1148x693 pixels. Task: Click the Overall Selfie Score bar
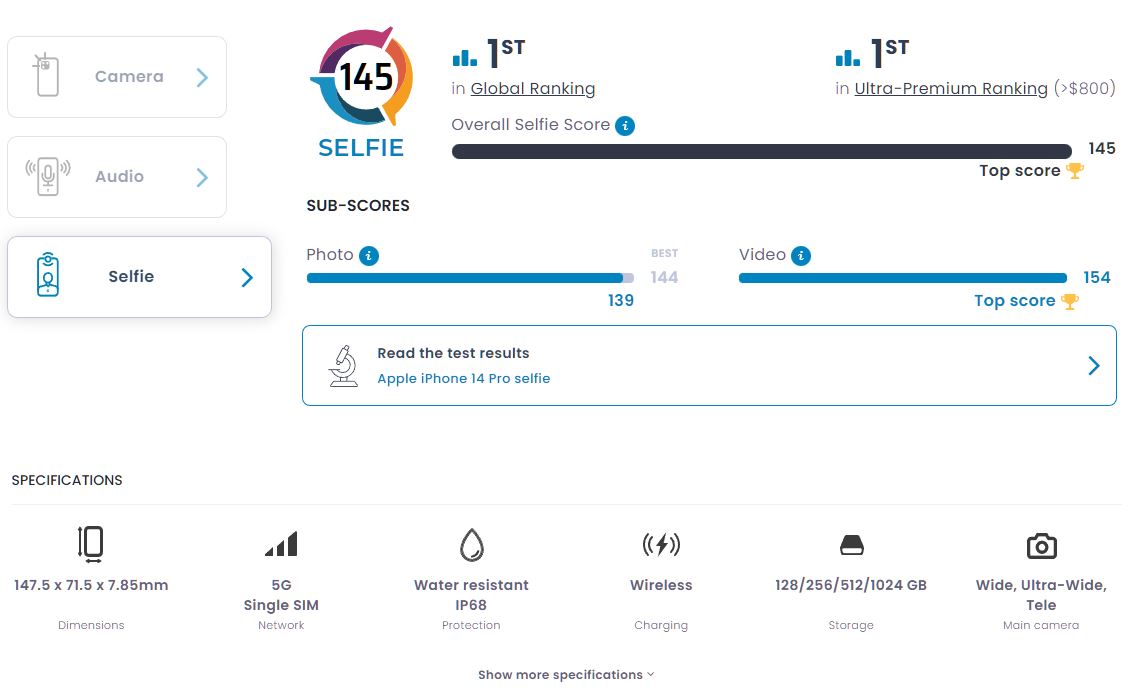pos(761,151)
